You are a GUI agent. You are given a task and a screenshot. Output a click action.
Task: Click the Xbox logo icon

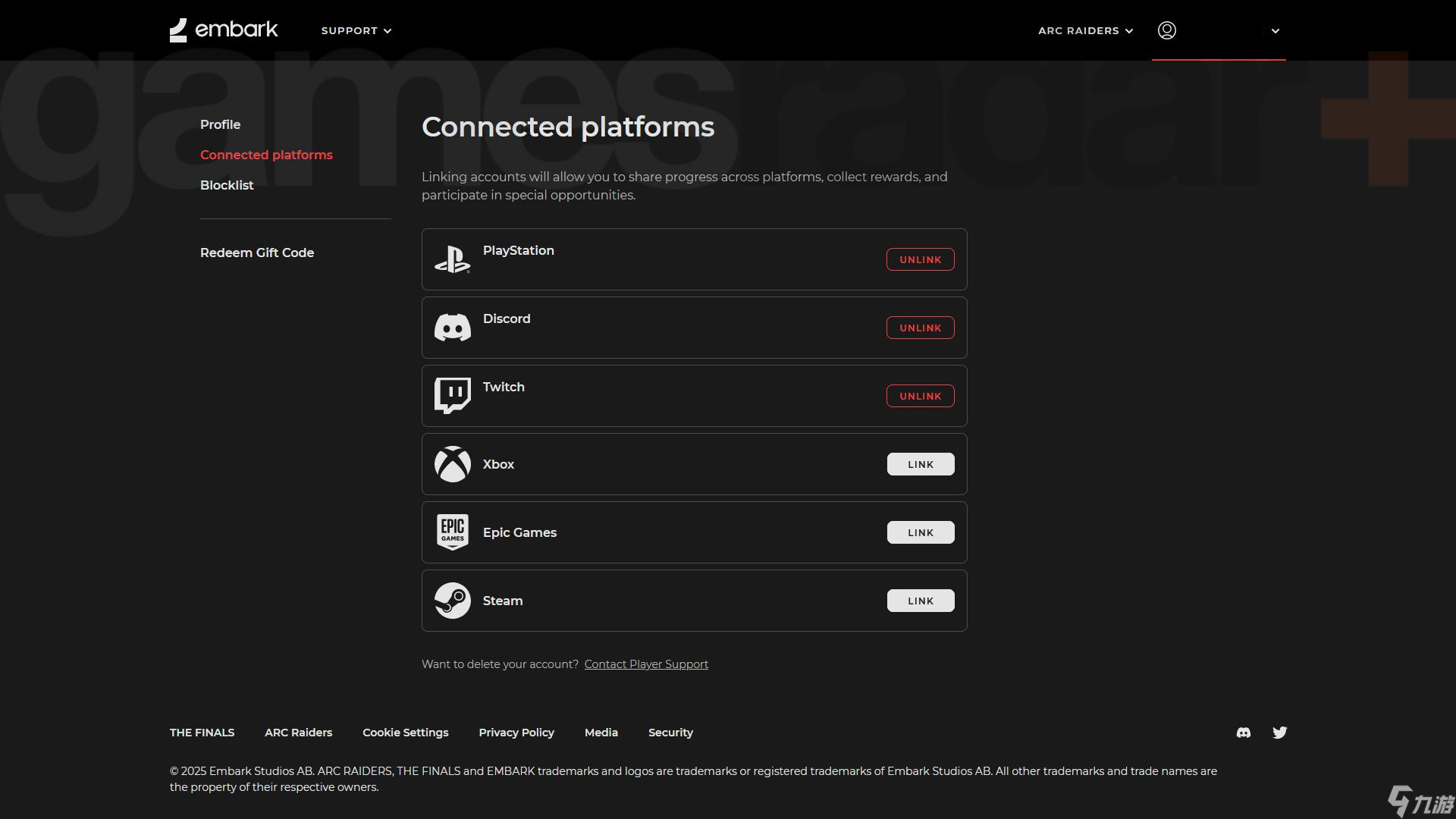[452, 464]
